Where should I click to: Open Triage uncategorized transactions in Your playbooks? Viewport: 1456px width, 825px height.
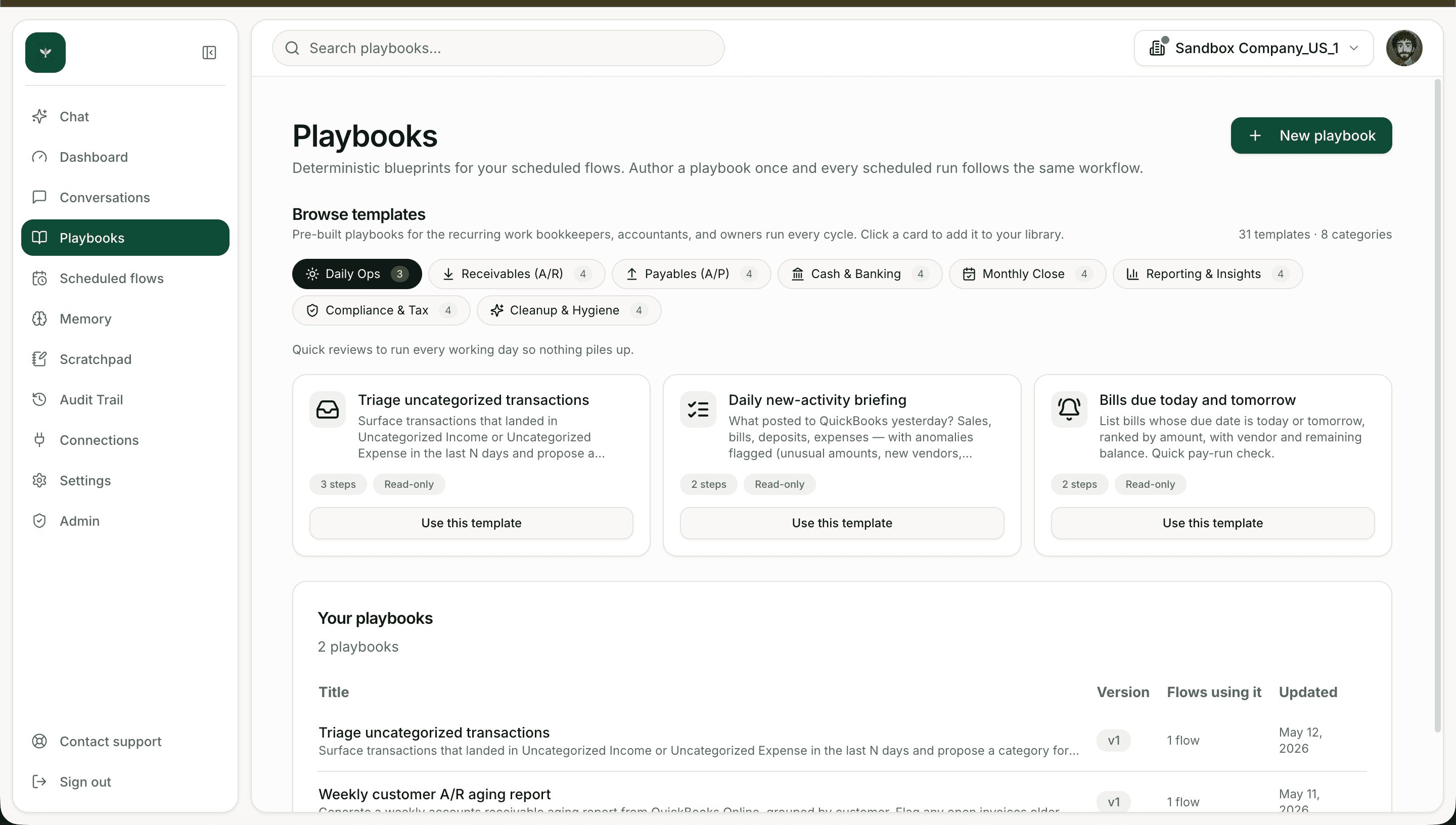tap(433, 732)
